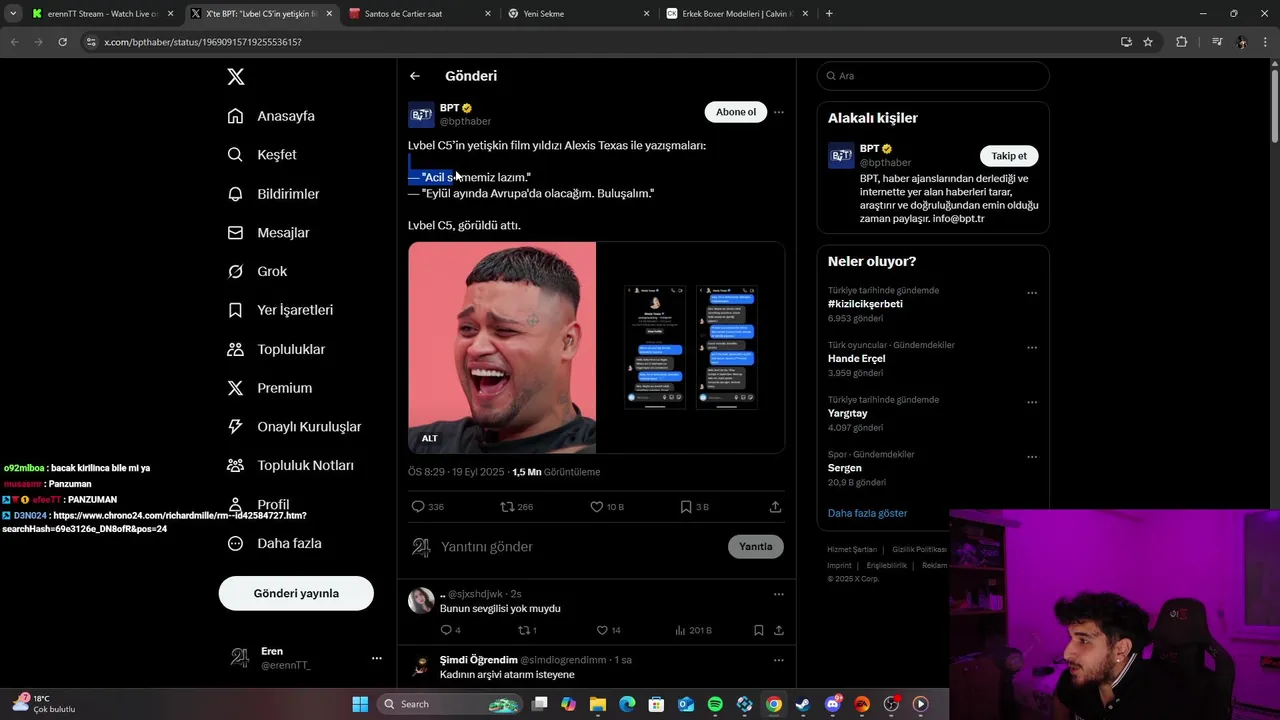The image size is (1280, 720).
Task: Open account options dots next to Eren
Action: [x=376, y=658]
